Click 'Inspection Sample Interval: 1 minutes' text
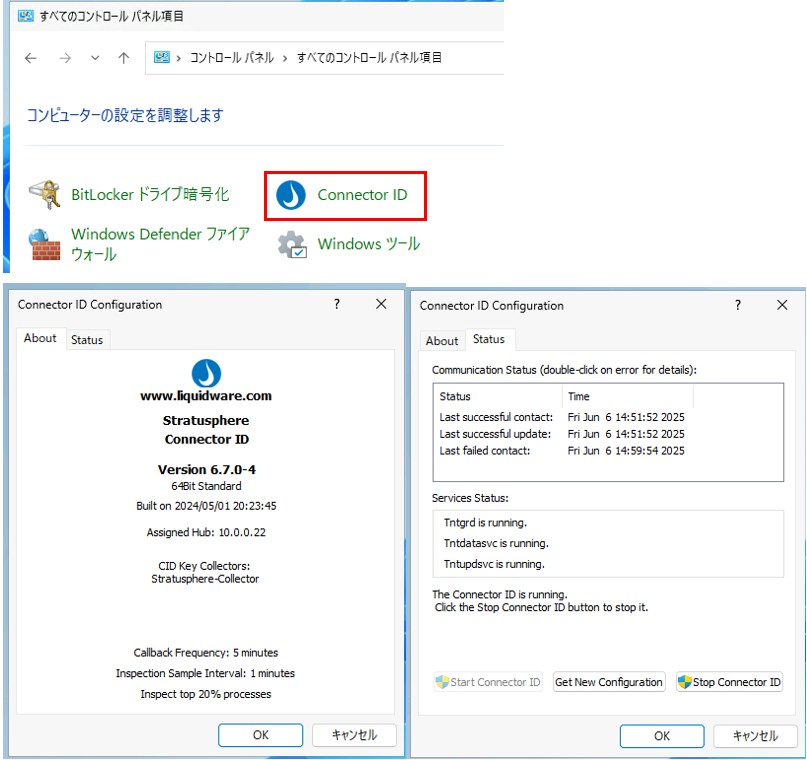Screen dimensions: 807x760 205,673
